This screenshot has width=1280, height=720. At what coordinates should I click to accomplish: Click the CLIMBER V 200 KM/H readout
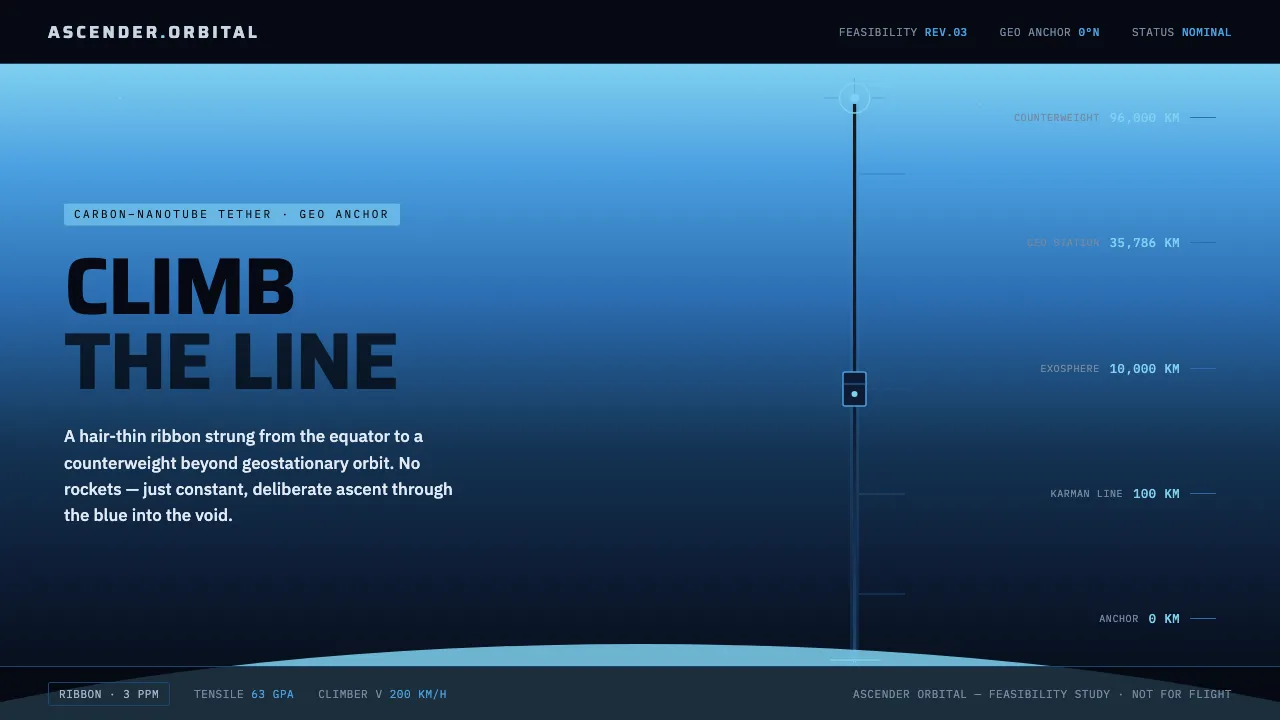pyautogui.click(x=382, y=694)
